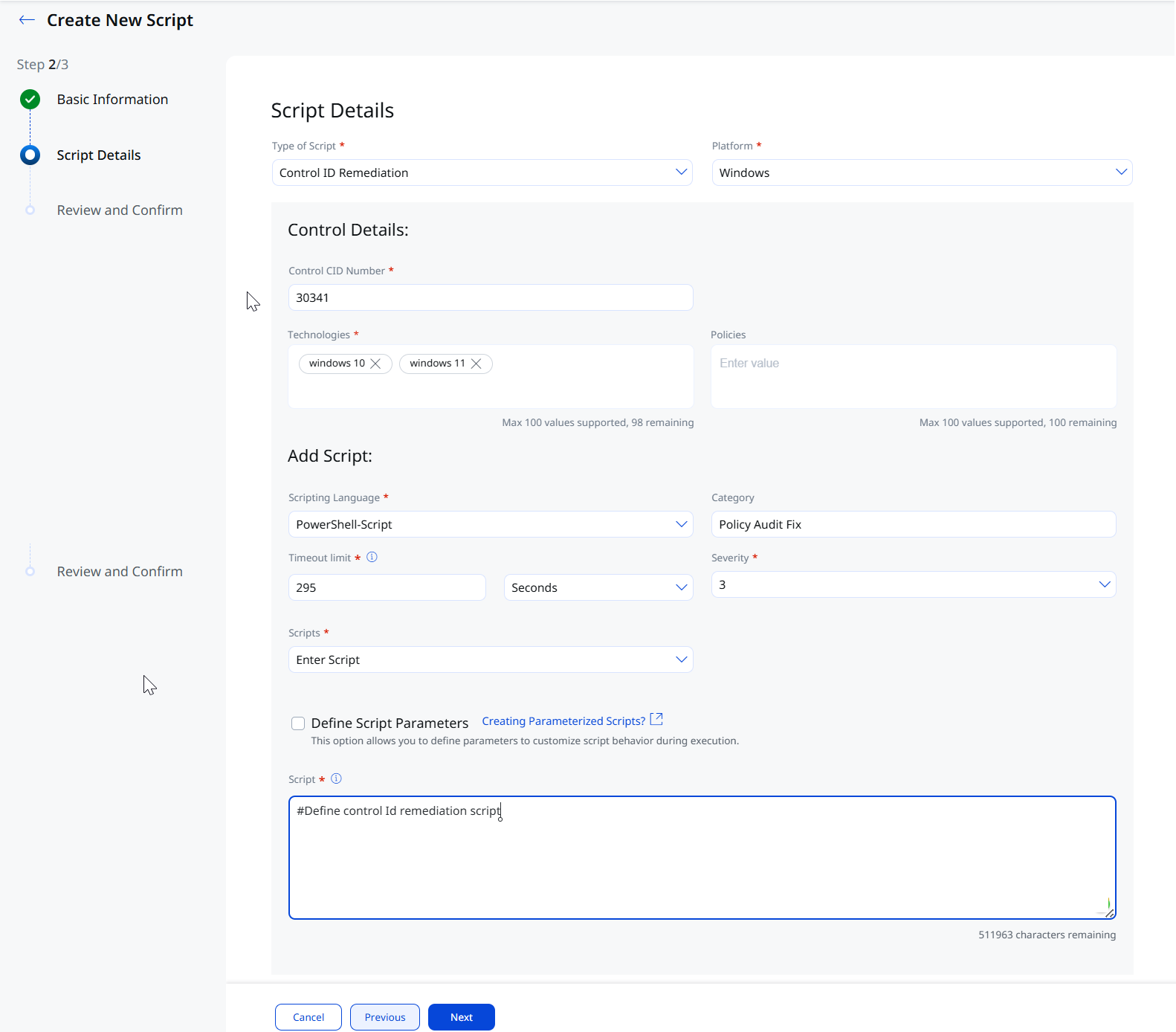The height and width of the screenshot is (1032, 1176).
Task: Click into the Policies value field
Action: point(914,376)
